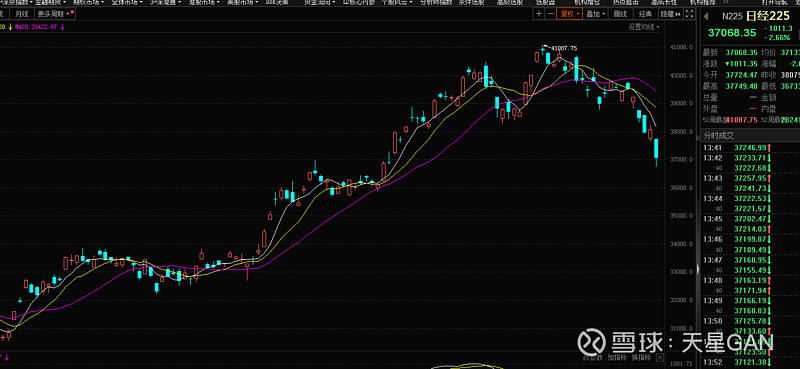The height and width of the screenshot is (369, 800).
Task: Toggle 隐藏 to hide side panel
Action: pos(669,14)
